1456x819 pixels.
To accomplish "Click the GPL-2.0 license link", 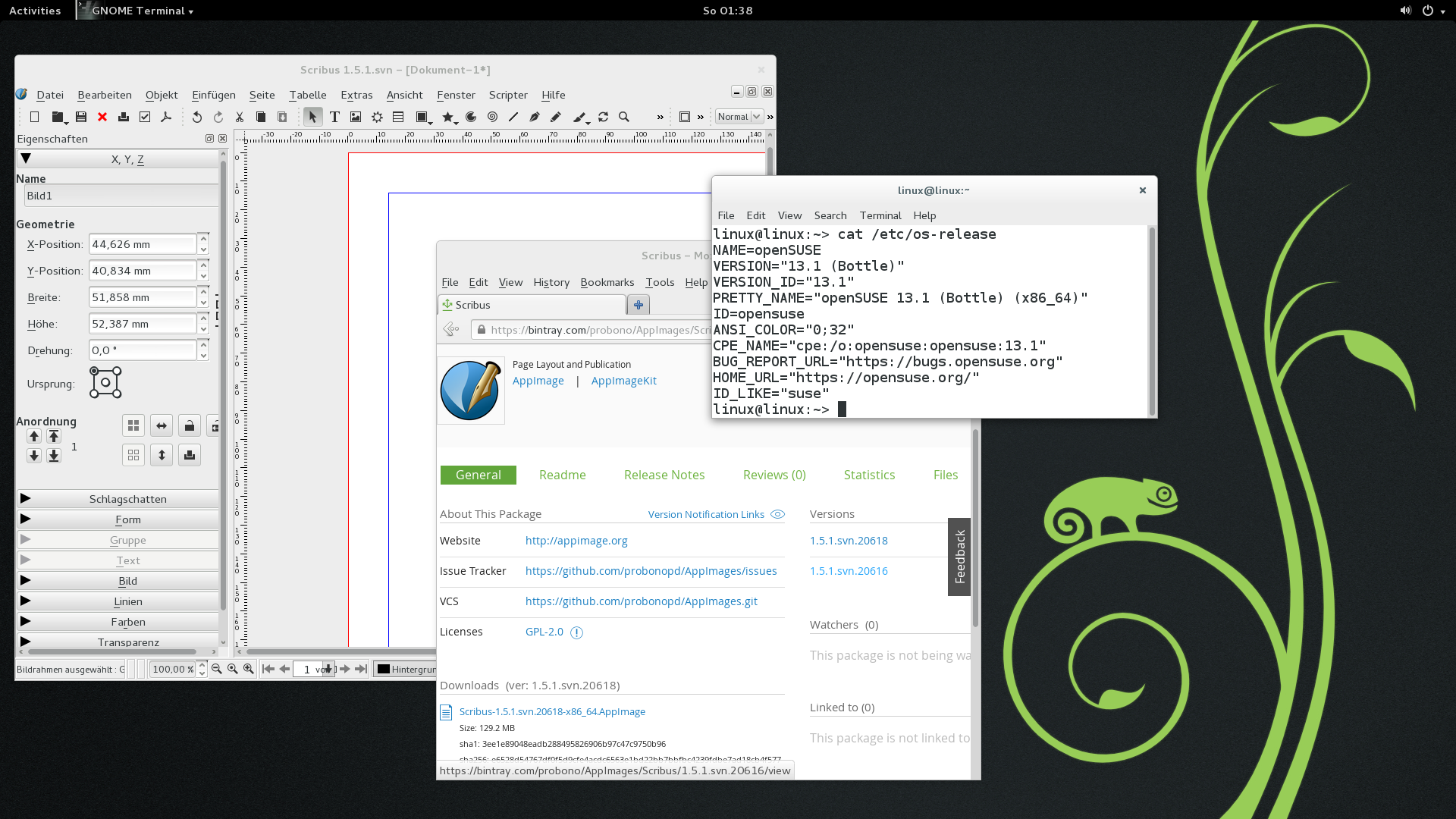I will click(544, 632).
